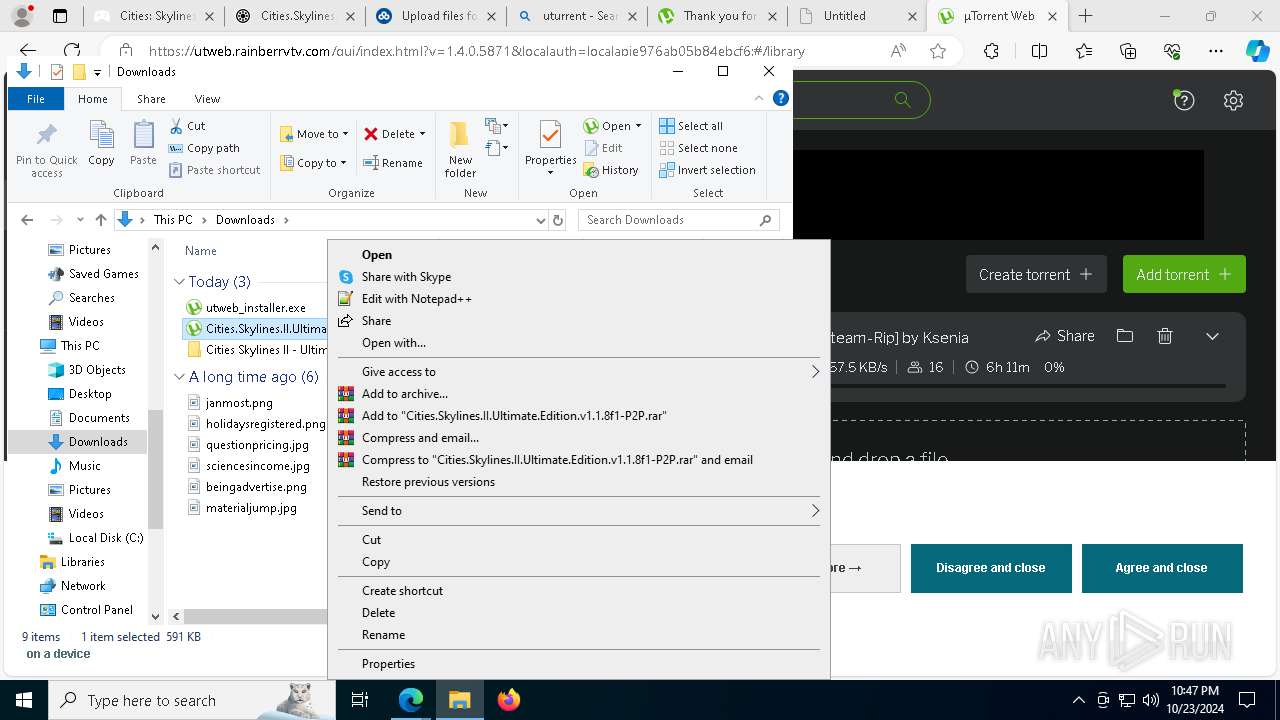1280x720 pixels.
Task: Click the Paste ribbon icon
Action: (x=143, y=143)
